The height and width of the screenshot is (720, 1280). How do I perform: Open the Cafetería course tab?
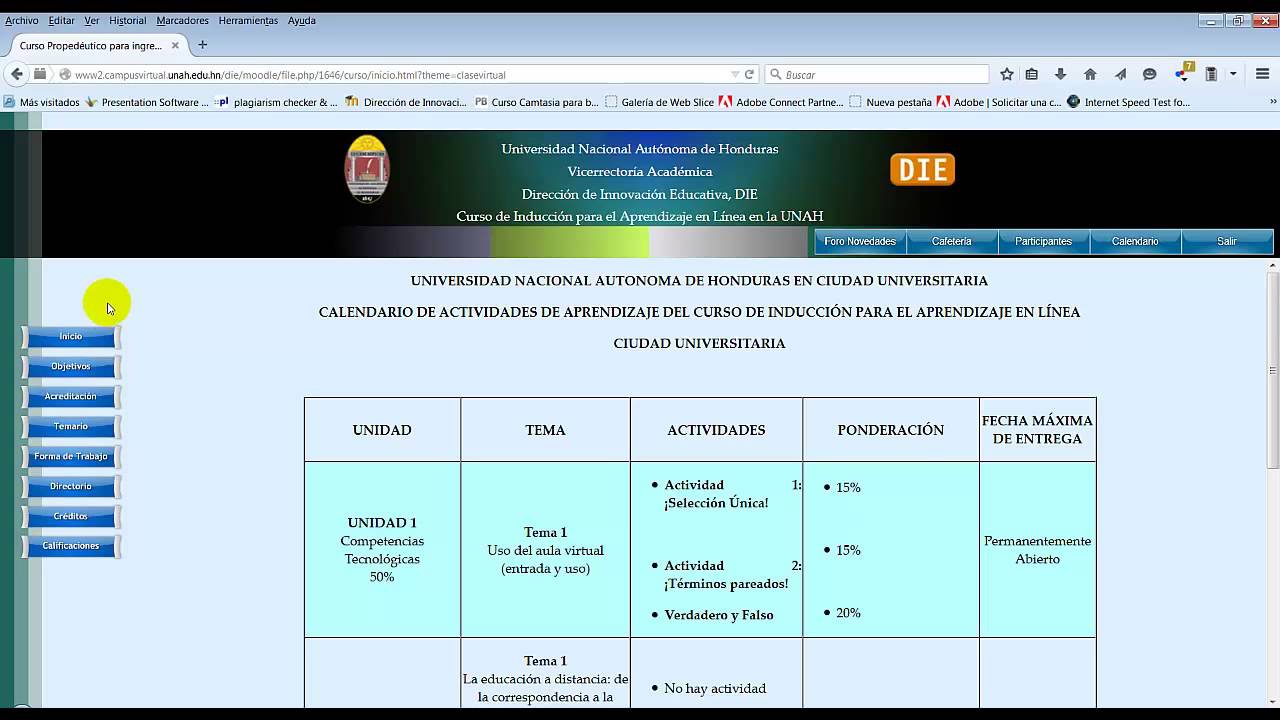(x=952, y=241)
